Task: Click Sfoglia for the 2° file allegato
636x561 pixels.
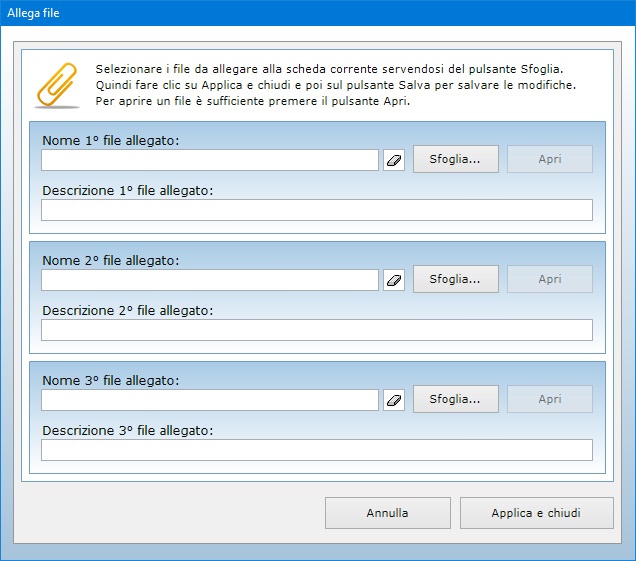Action: 455,279
